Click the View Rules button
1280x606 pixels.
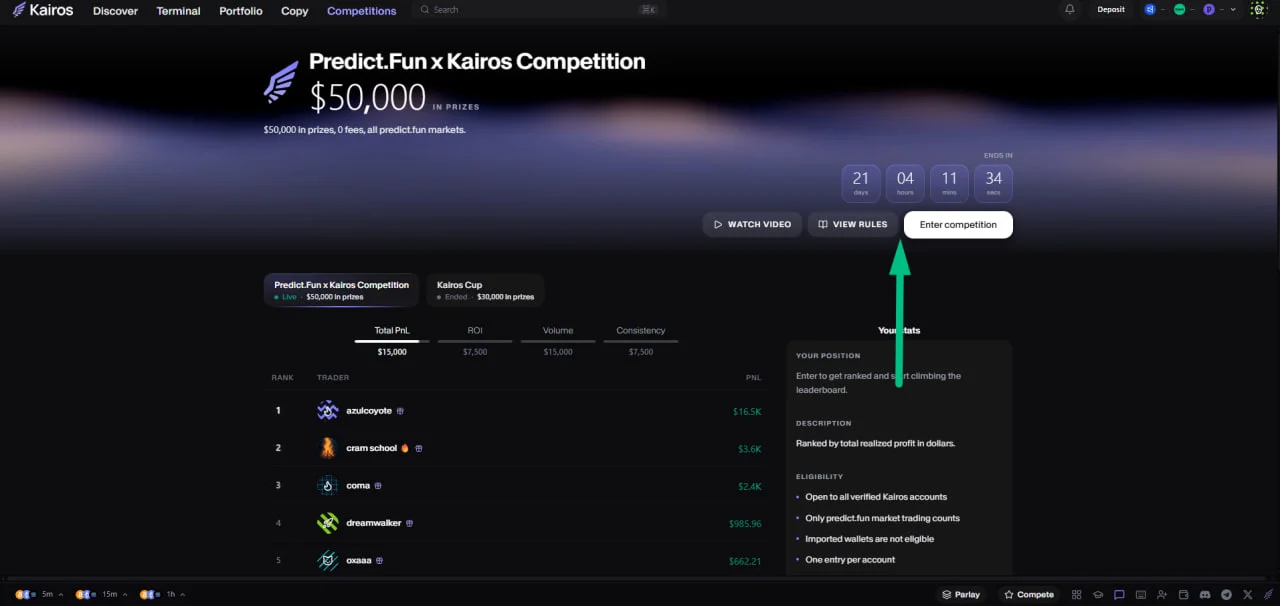pos(852,225)
